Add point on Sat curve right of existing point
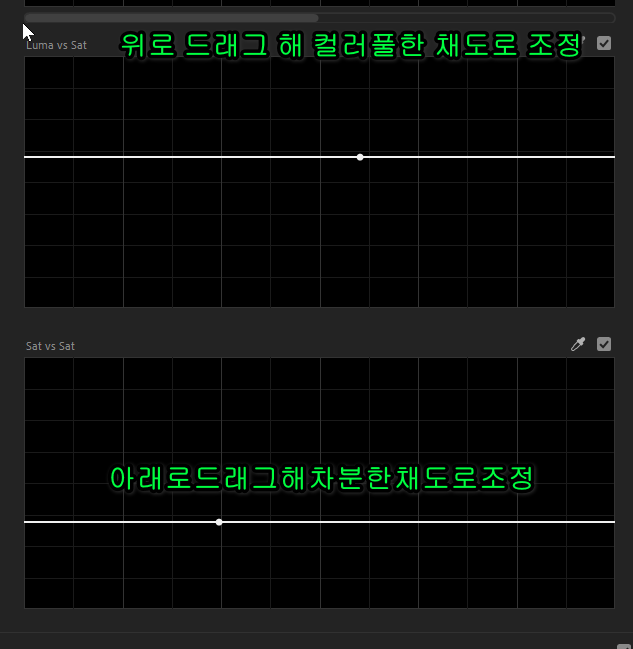The height and width of the screenshot is (649, 633). click(420, 522)
